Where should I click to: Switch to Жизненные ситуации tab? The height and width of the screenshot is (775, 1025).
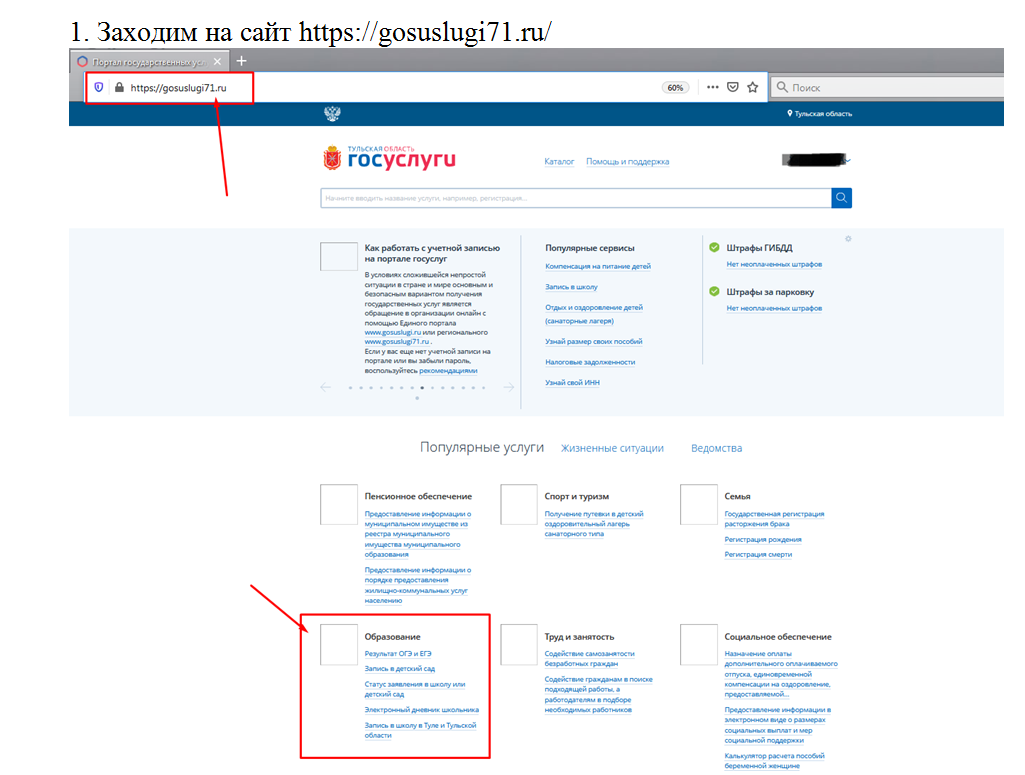coord(612,449)
